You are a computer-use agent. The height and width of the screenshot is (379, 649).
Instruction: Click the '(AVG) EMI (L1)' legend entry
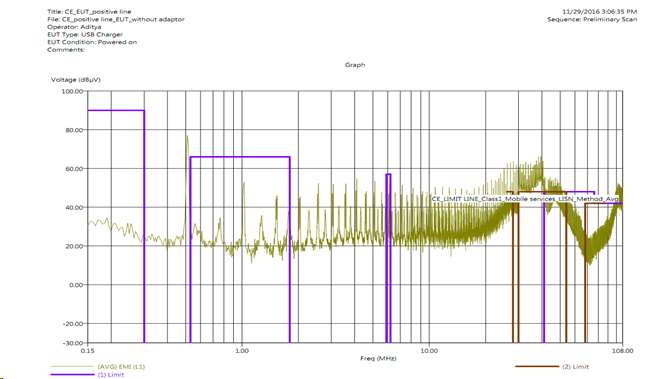coord(121,367)
